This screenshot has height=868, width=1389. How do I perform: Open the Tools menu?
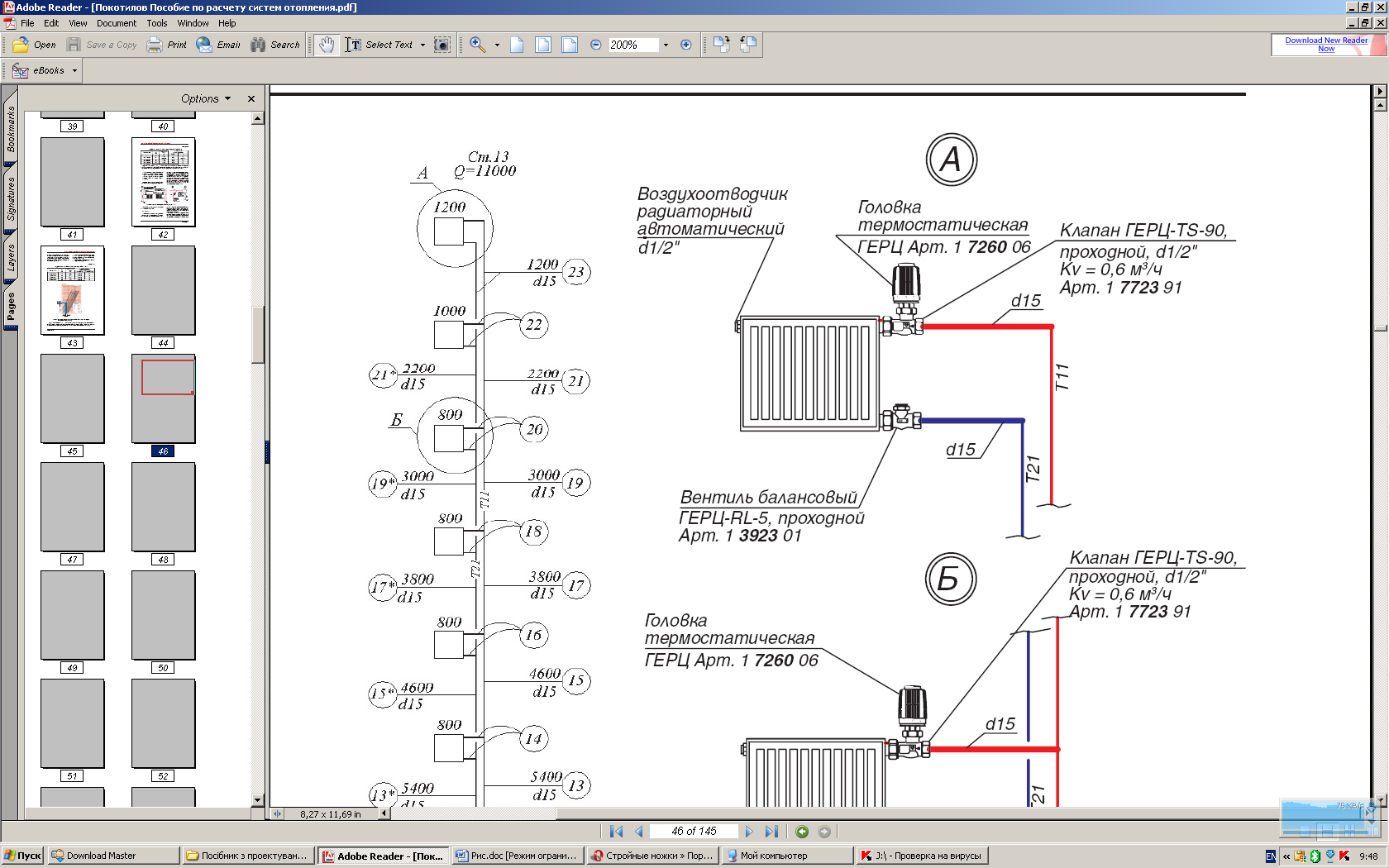coord(157,23)
